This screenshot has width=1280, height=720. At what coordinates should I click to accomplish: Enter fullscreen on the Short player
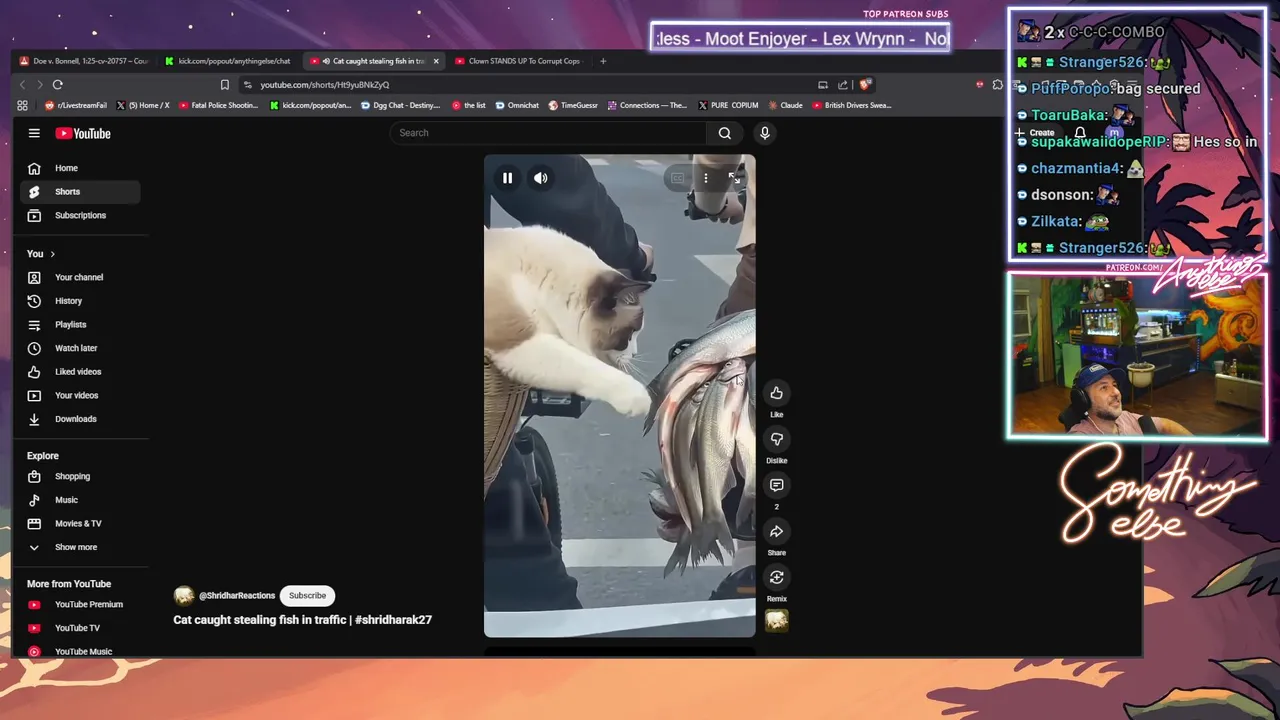(735, 178)
